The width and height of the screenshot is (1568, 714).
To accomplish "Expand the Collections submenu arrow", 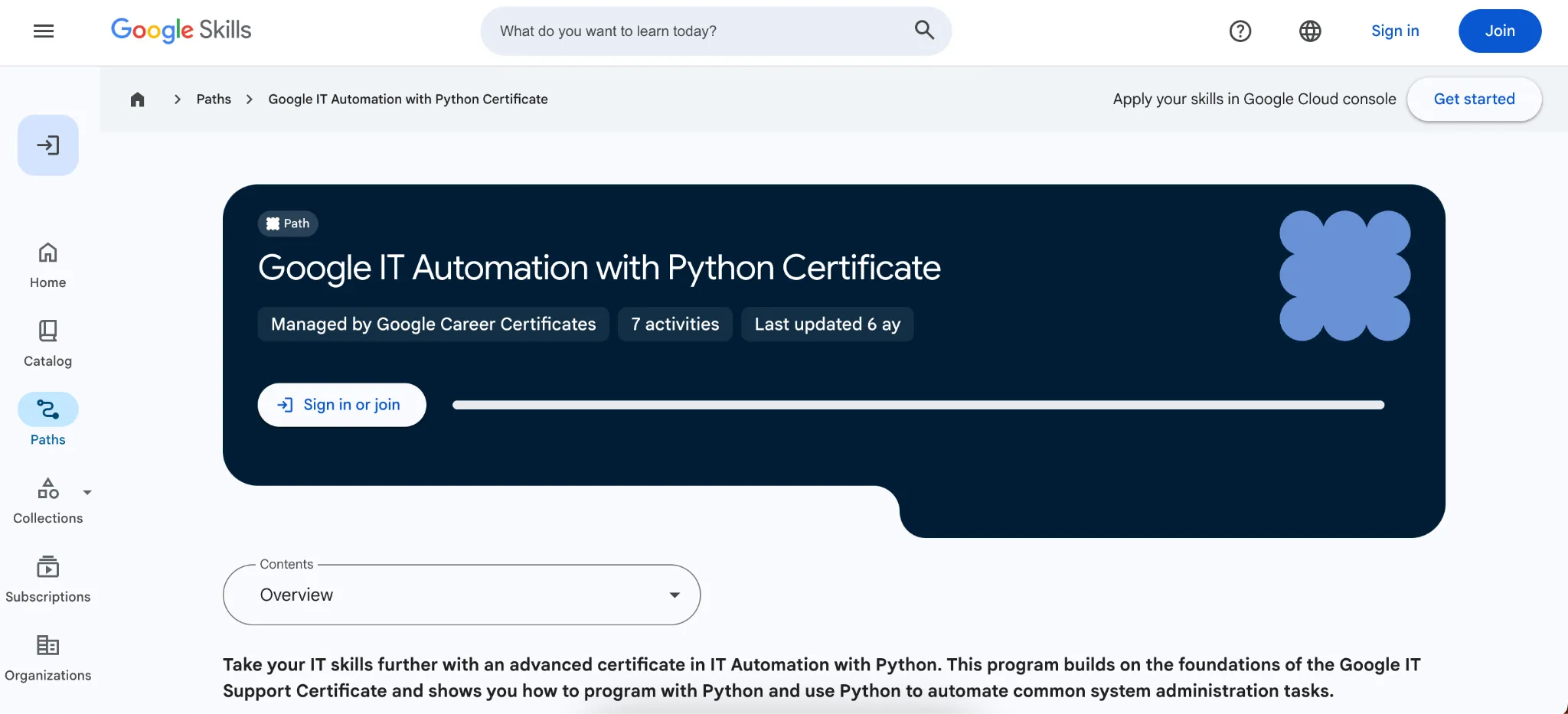I will [87, 493].
